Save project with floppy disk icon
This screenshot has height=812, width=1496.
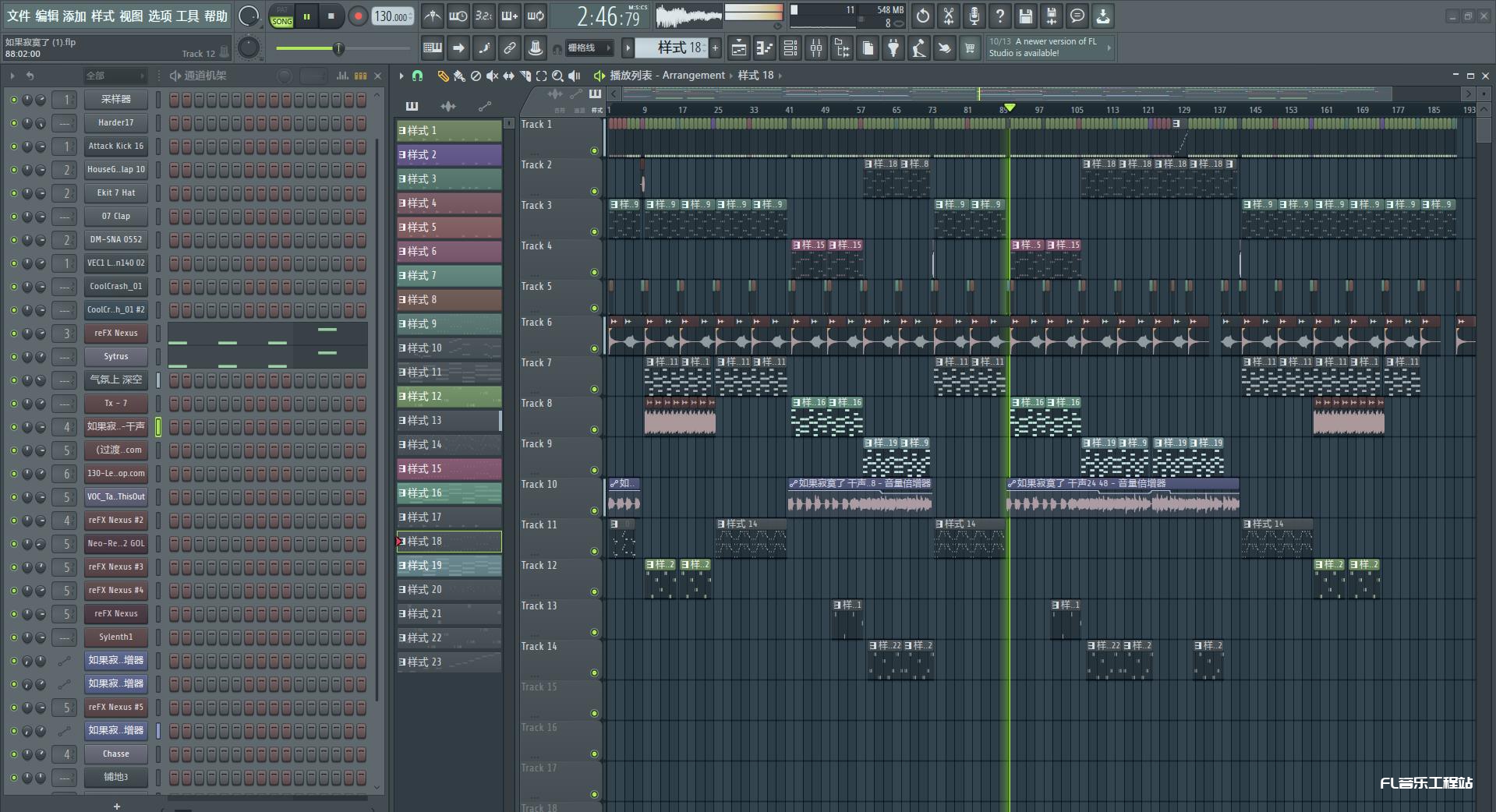tap(1026, 16)
